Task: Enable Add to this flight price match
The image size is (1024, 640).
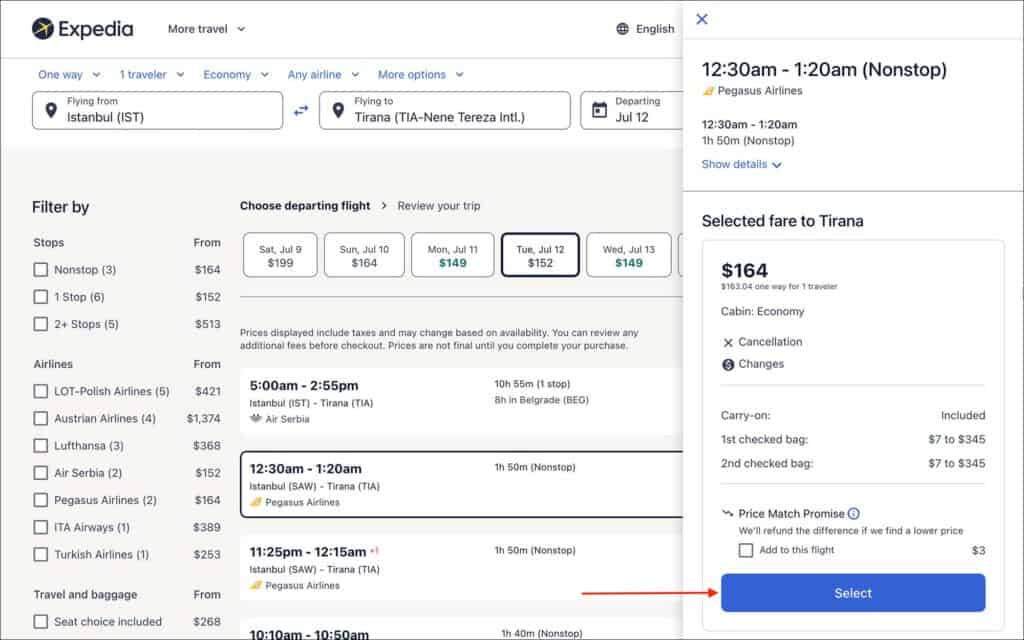Action: (746, 551)
